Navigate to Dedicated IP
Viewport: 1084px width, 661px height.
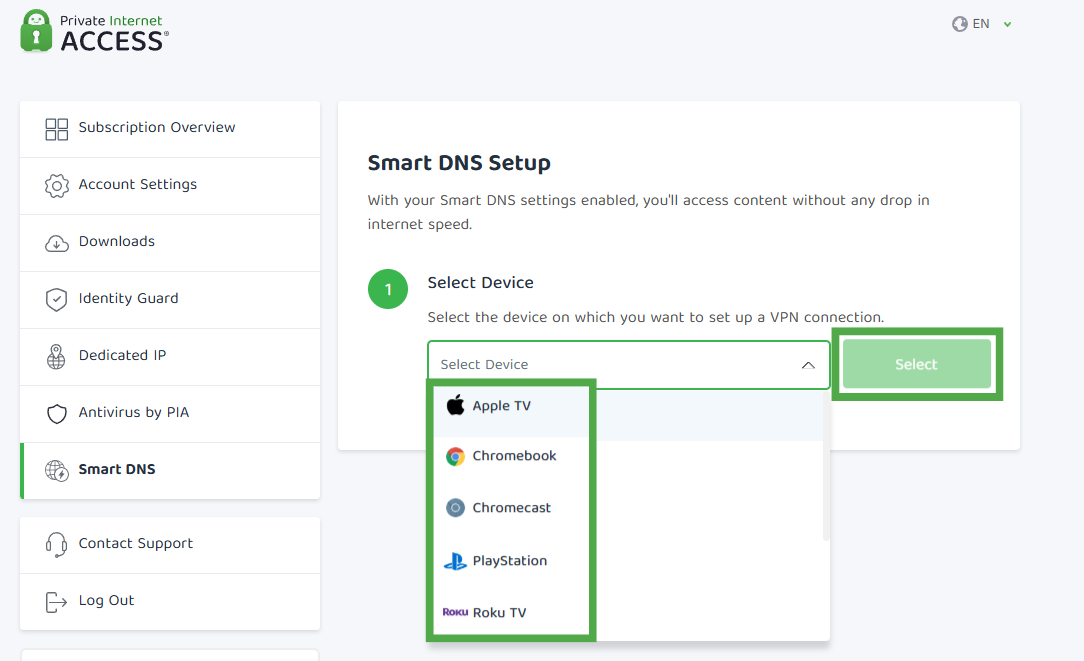[170, 357]
